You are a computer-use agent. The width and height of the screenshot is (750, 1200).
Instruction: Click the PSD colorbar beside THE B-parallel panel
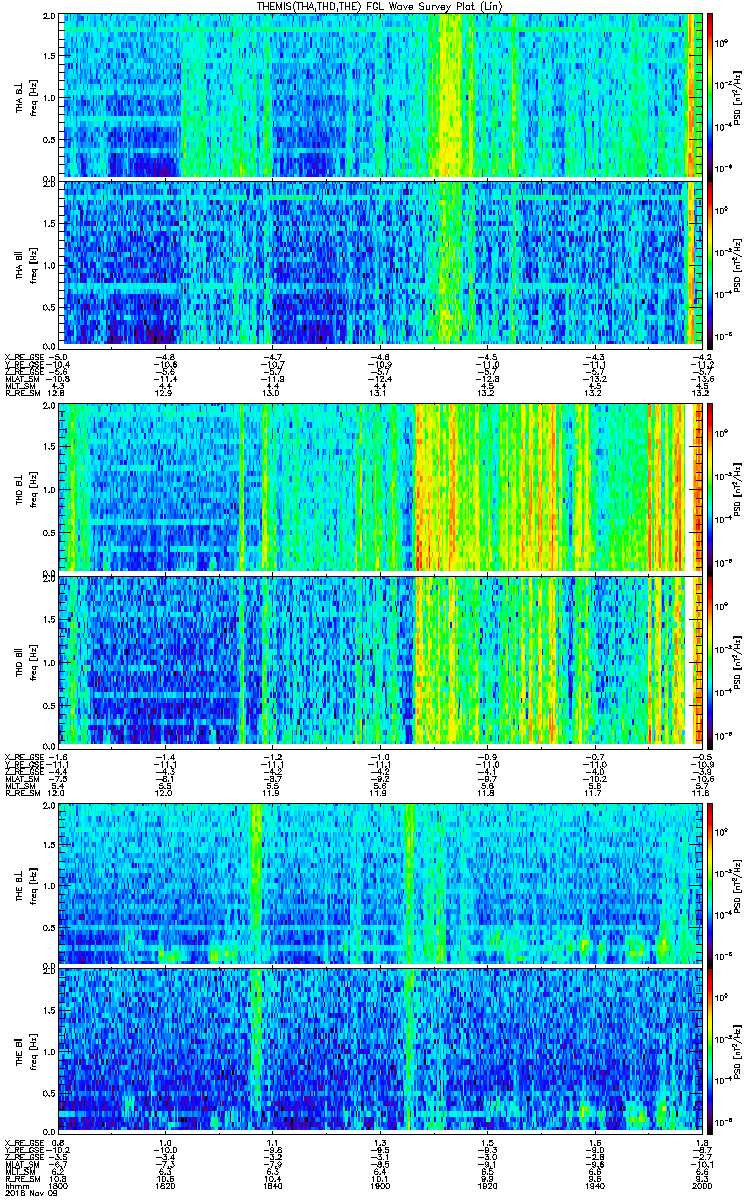coord(710,1052)
